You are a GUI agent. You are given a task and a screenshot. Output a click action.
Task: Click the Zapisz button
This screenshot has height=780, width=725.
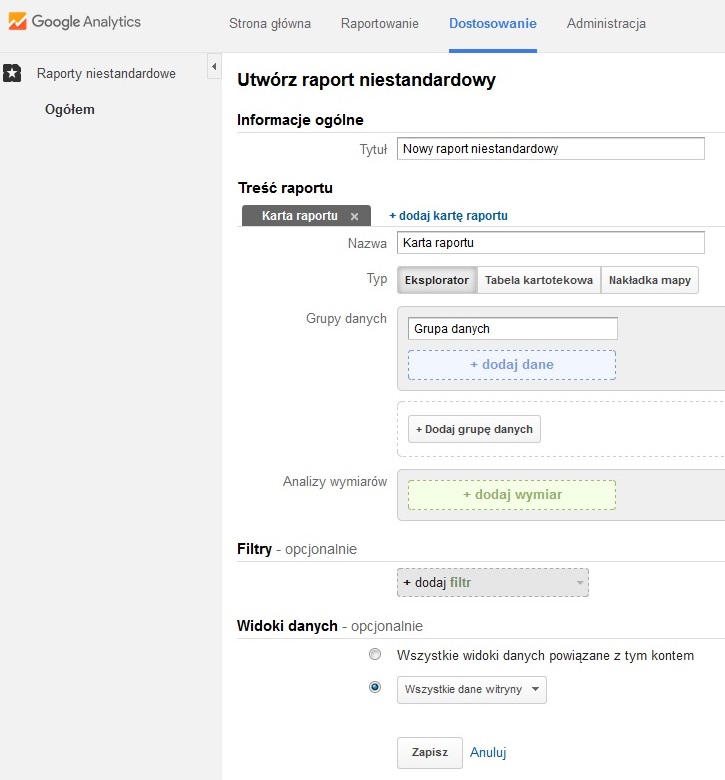[x=430, y=753]
